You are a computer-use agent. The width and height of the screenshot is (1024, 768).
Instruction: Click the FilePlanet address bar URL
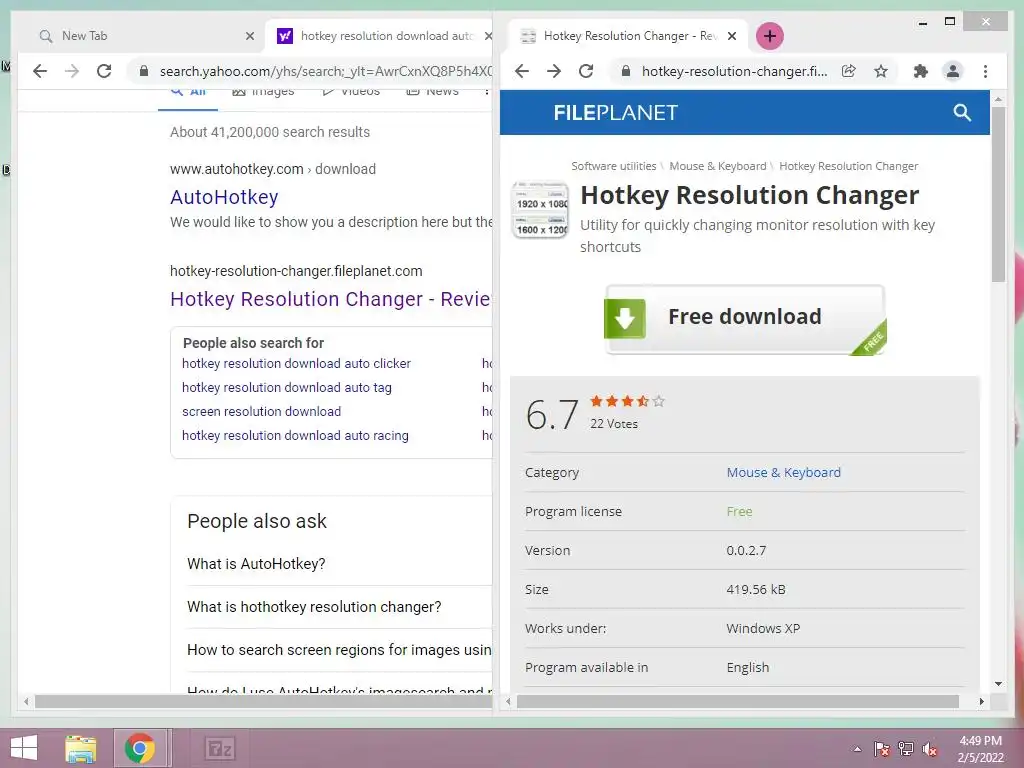[734, 71]
